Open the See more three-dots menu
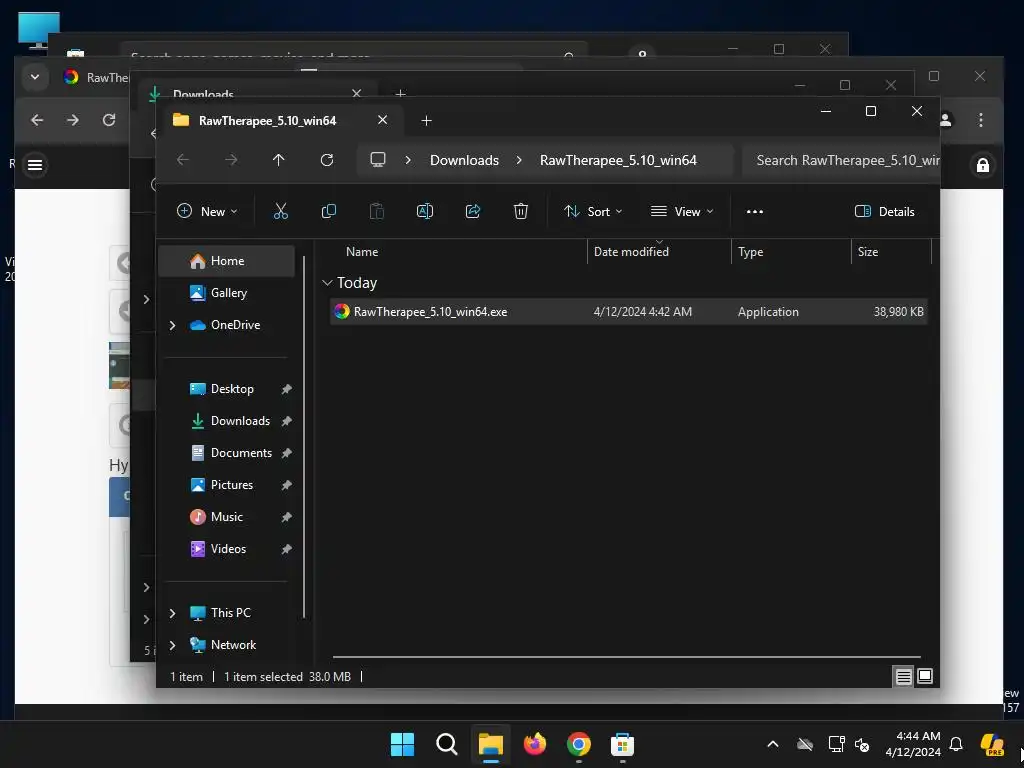The image size is (1024, 768). pyautogui.click(x=755, y=212)
